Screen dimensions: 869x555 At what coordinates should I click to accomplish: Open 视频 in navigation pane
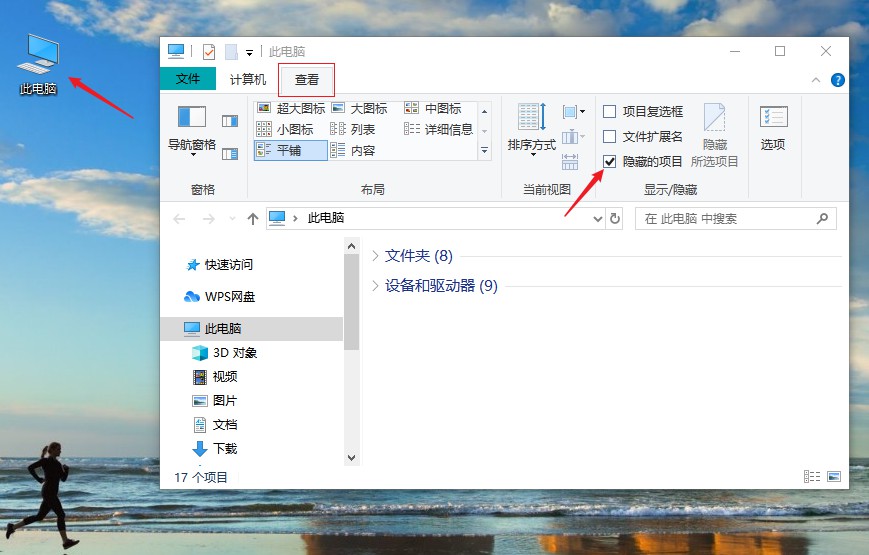tap(215, 377)
